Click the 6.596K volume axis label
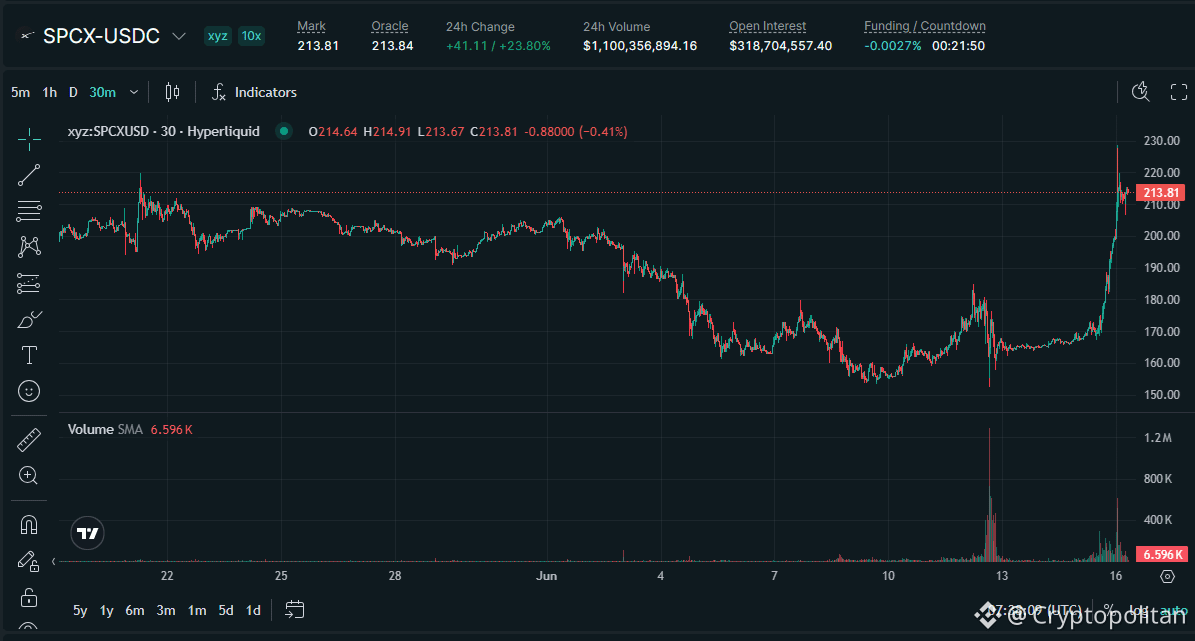1195x641 pixels. tap(1161, 554)
